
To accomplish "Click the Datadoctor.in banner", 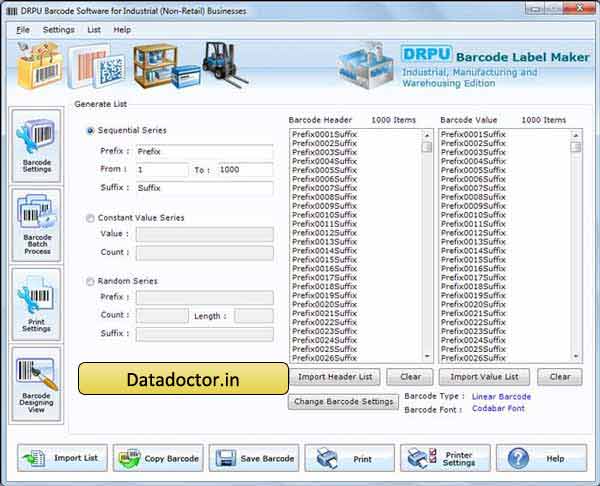I will pyautogui.click(x=183, y=379).
